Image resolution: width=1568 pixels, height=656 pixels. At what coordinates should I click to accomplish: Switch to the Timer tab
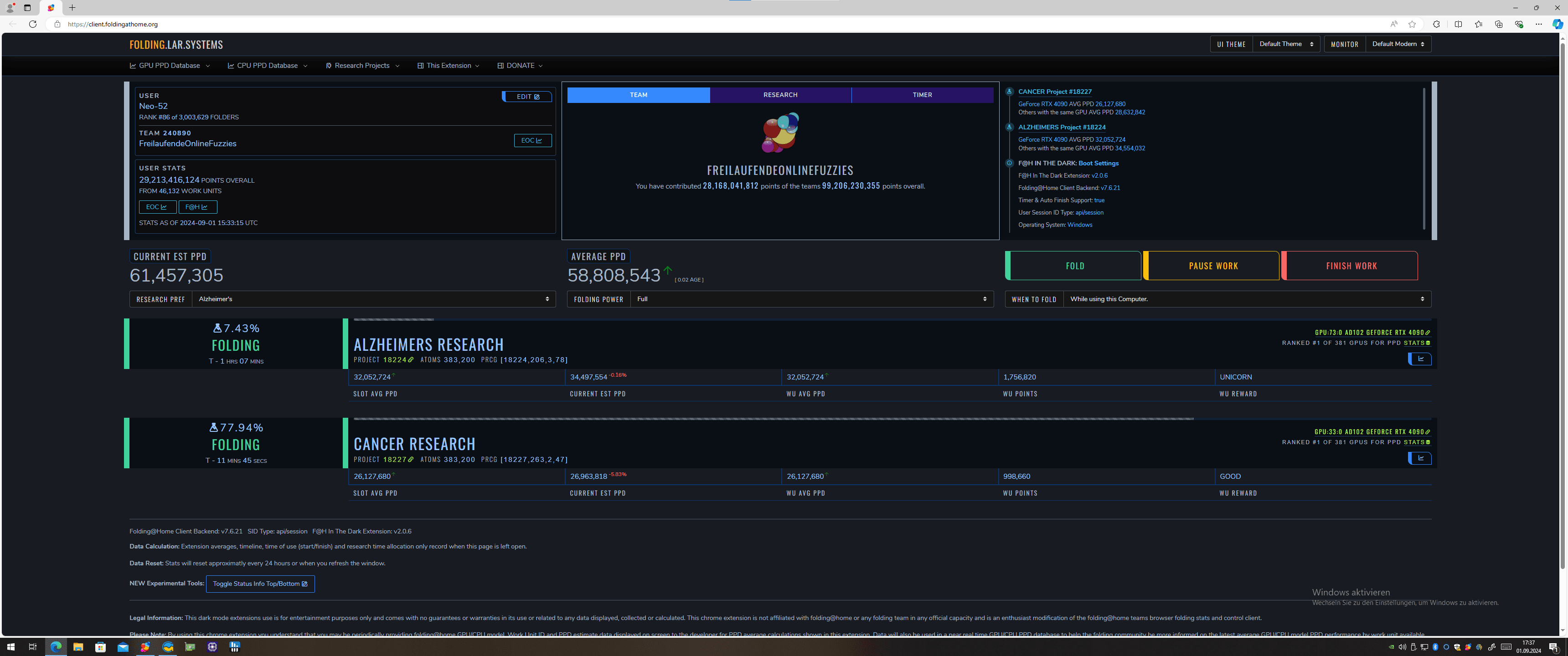click(x=922, y=95)
